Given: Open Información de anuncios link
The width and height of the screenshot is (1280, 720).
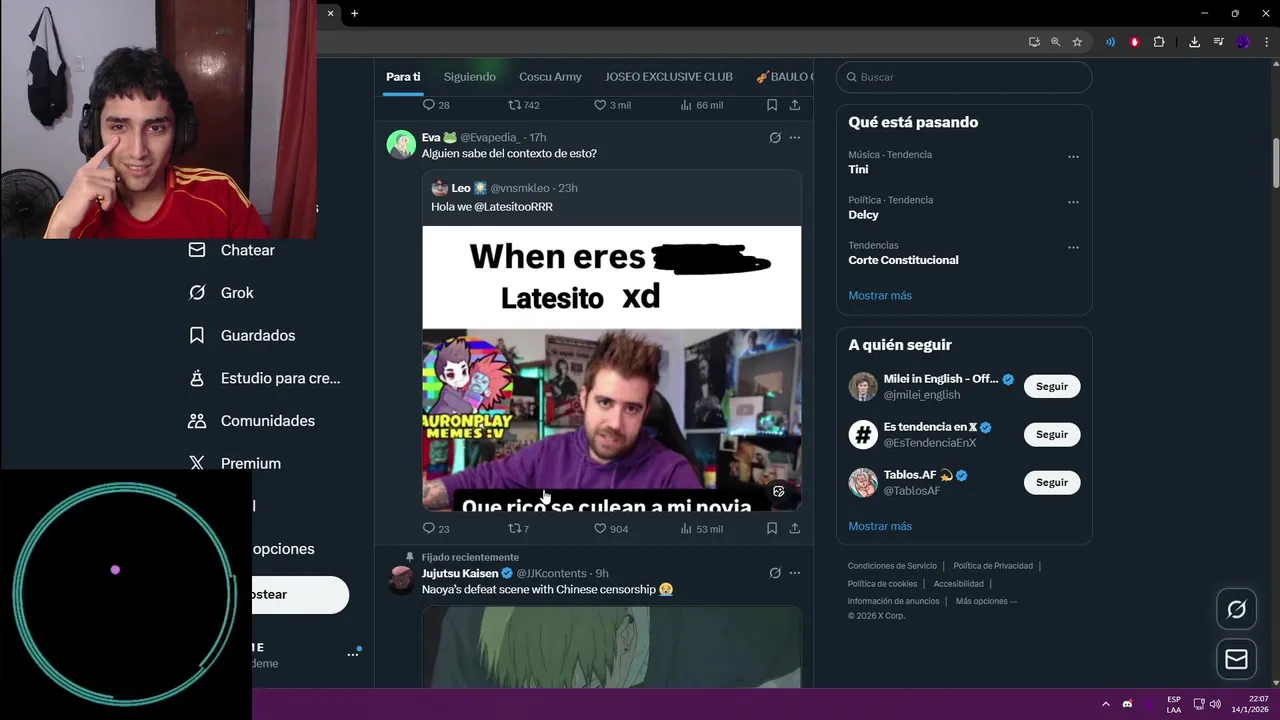Looking at the screenshot, I should point(893,601).
